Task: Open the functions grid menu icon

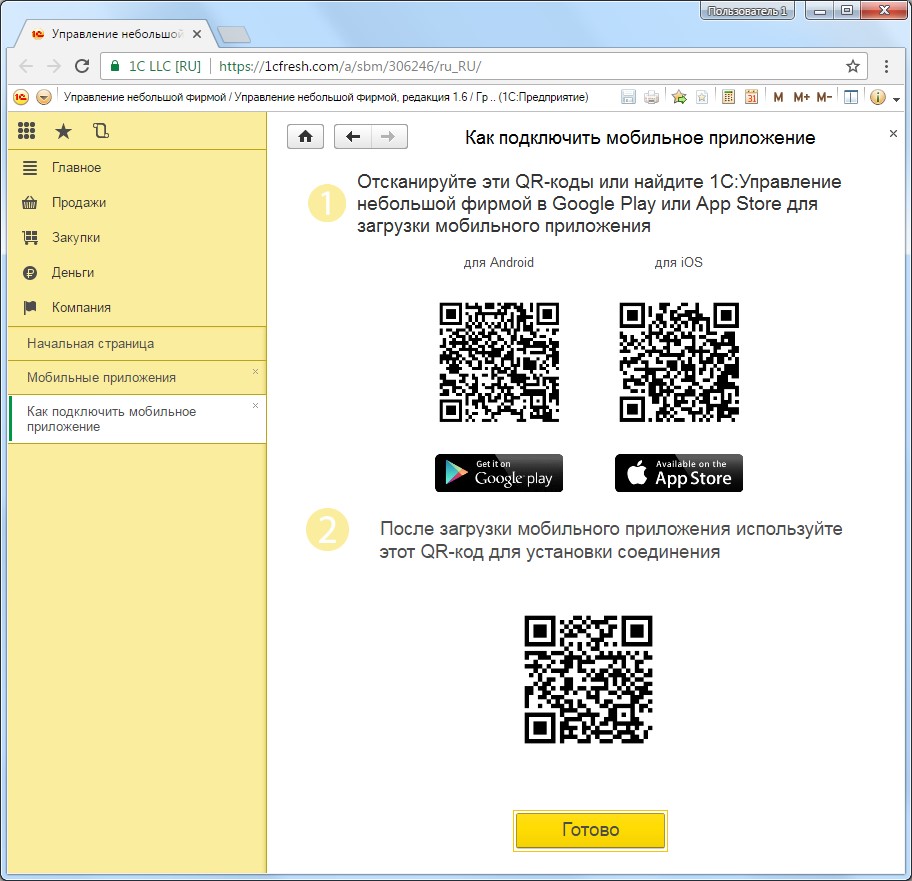Action: coord(27,130)
